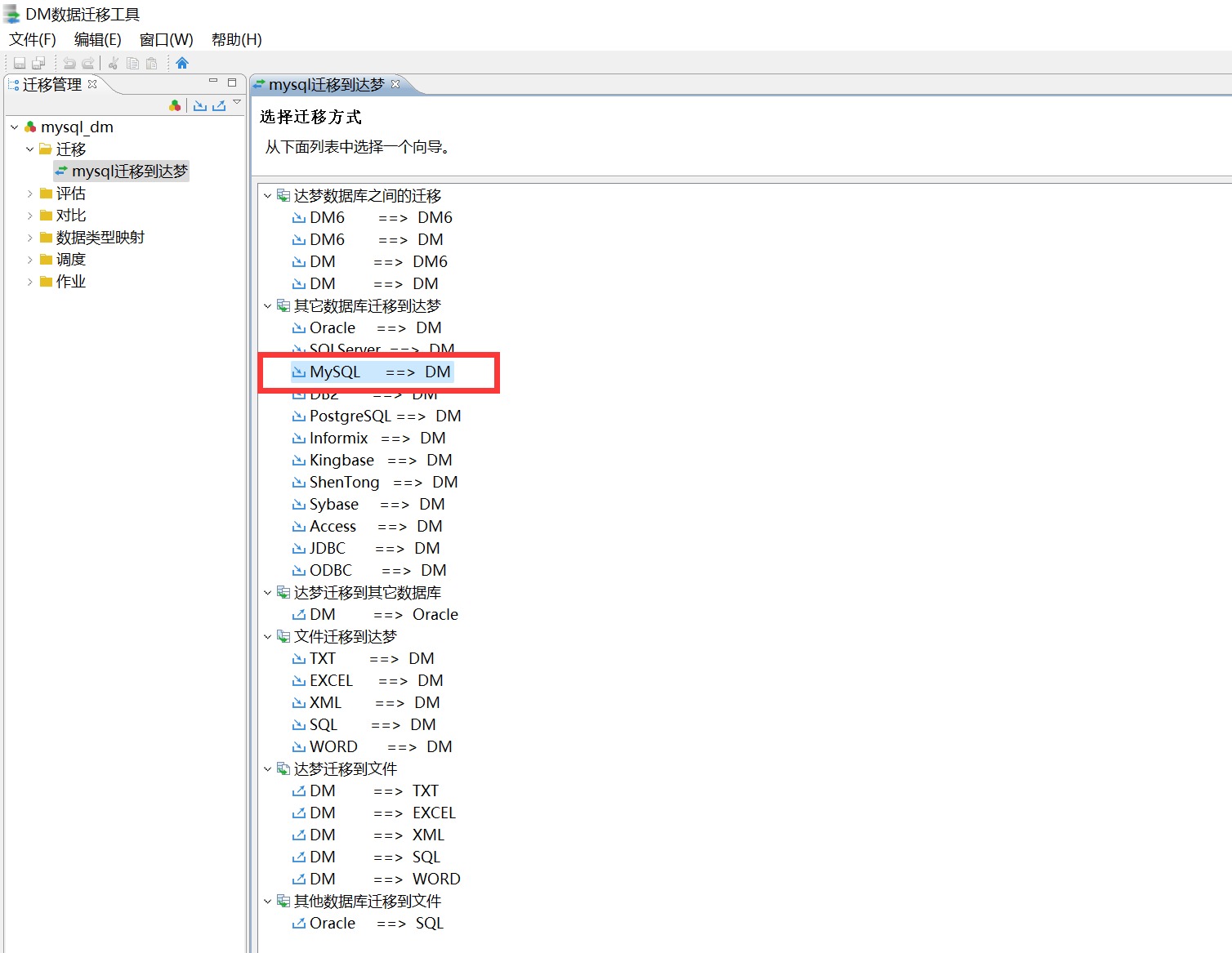
Task: Go to the Home page icon
Action: click(182, 63)
